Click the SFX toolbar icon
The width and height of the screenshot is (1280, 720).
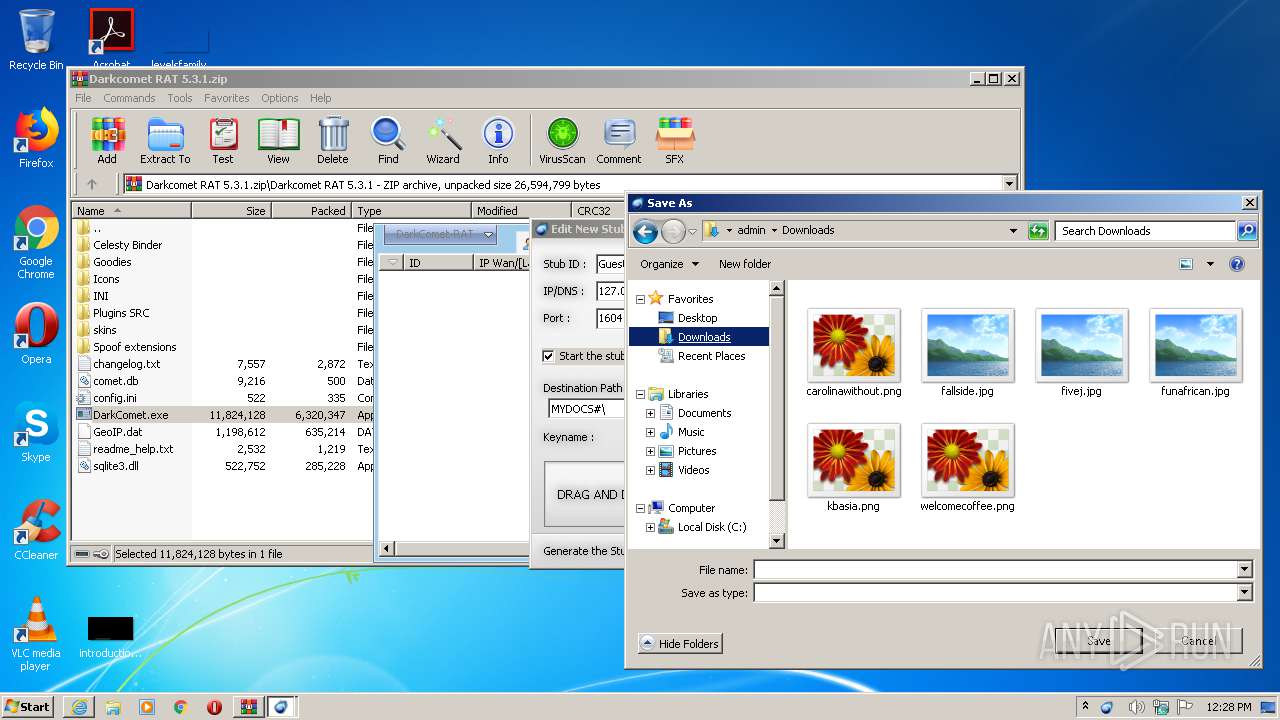(675, 141)
